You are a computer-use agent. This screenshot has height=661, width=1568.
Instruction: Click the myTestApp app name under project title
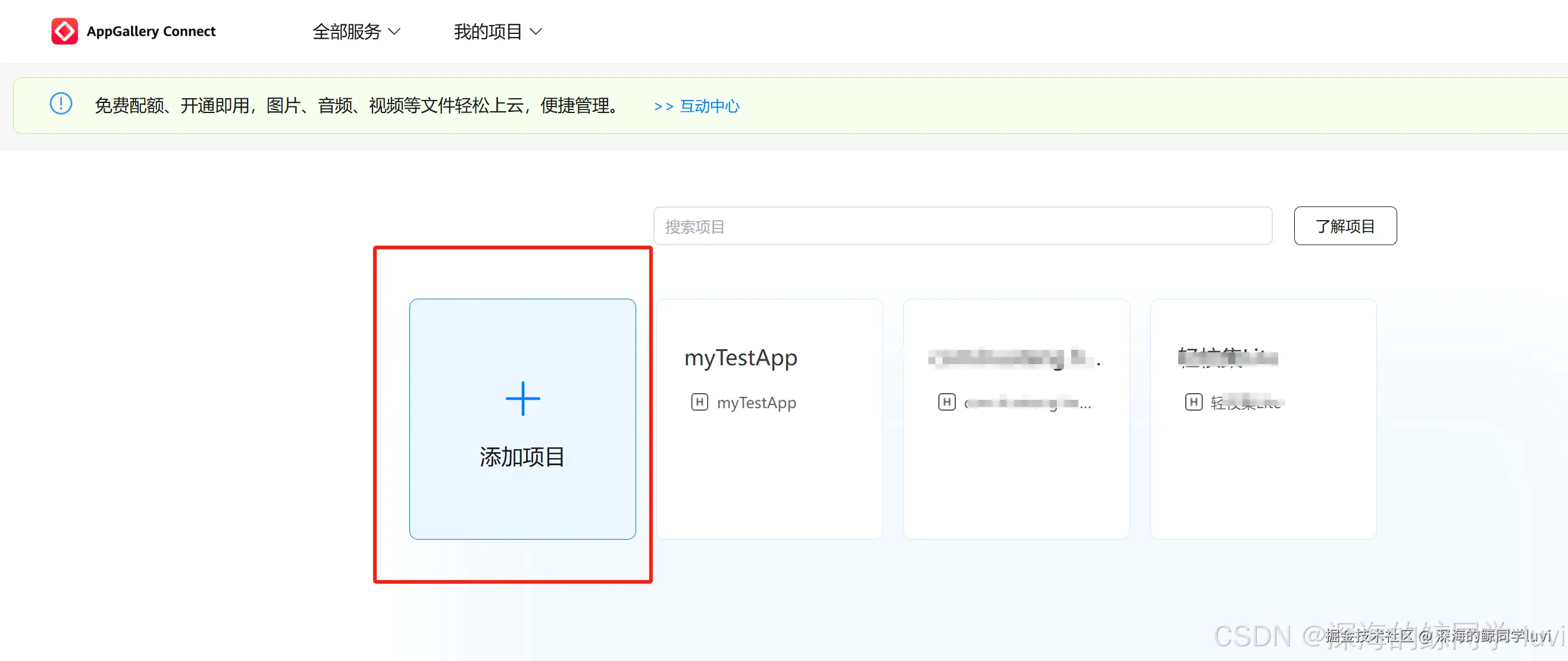756,403
